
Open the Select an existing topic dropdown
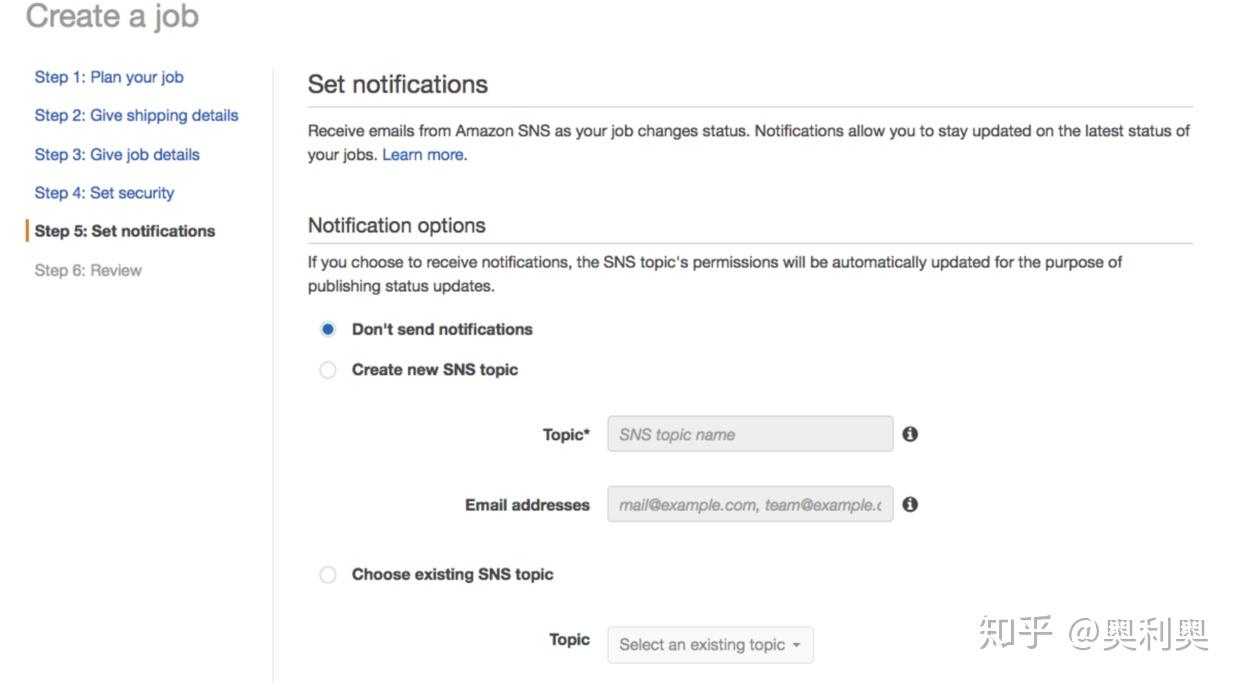[710, 645]
